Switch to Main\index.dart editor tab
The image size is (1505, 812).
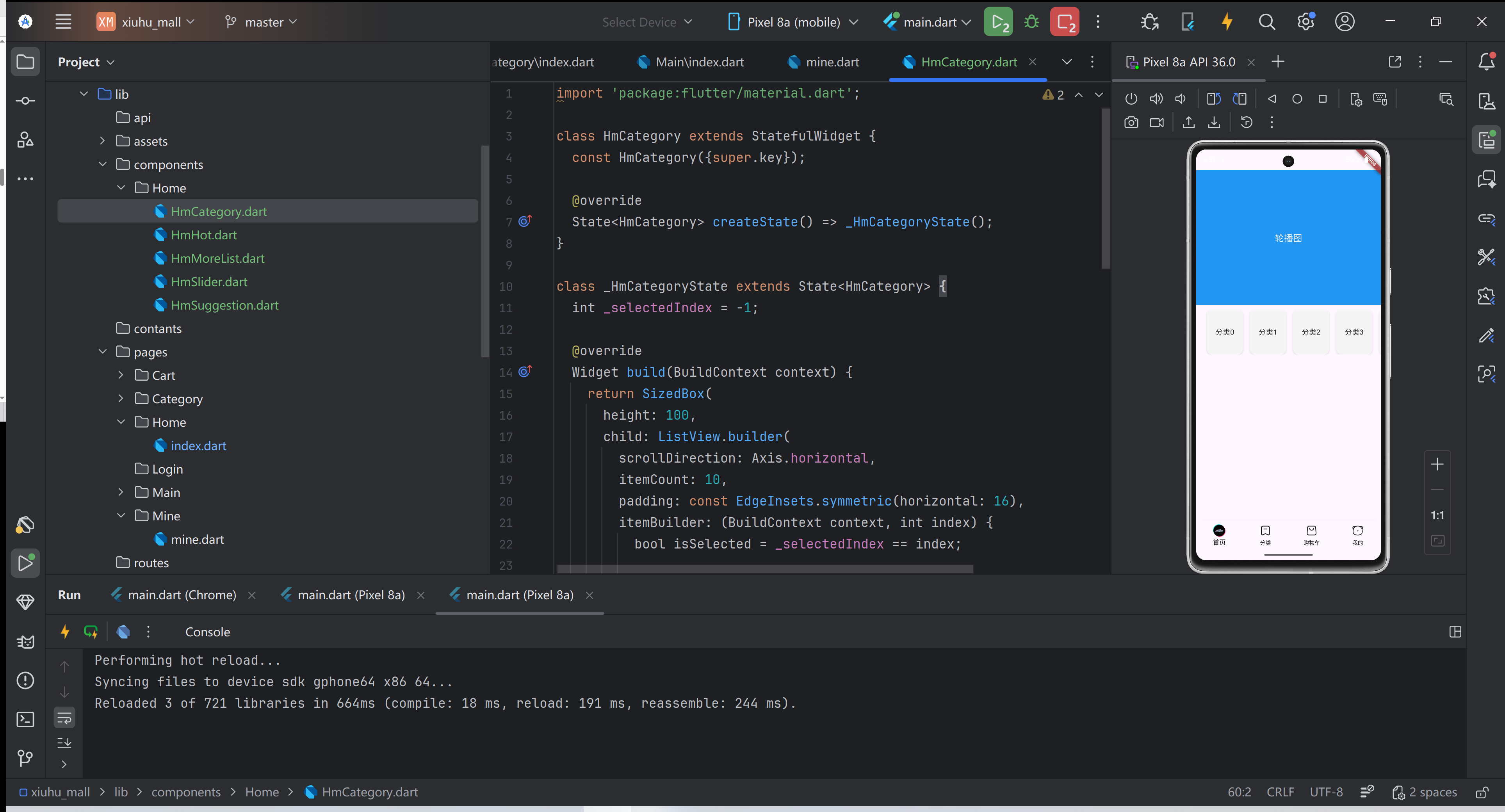(691, 61)
